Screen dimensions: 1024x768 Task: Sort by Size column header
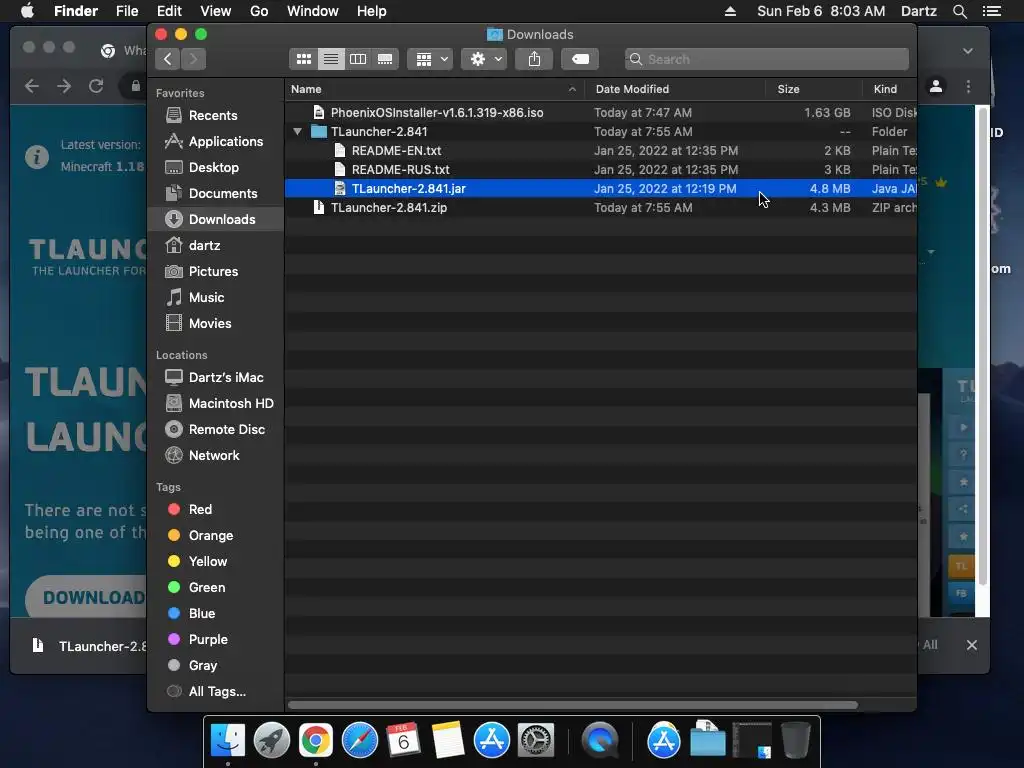[814, 89]
